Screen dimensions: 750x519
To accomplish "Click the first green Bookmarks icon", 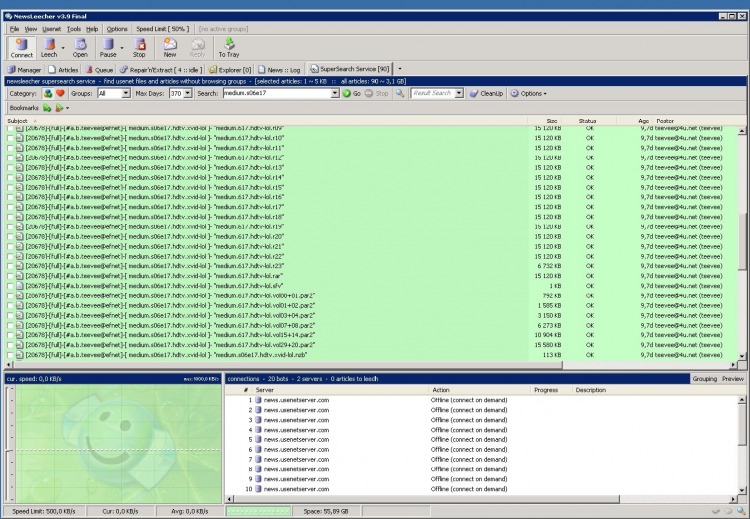I will click(x=47, y=108).
